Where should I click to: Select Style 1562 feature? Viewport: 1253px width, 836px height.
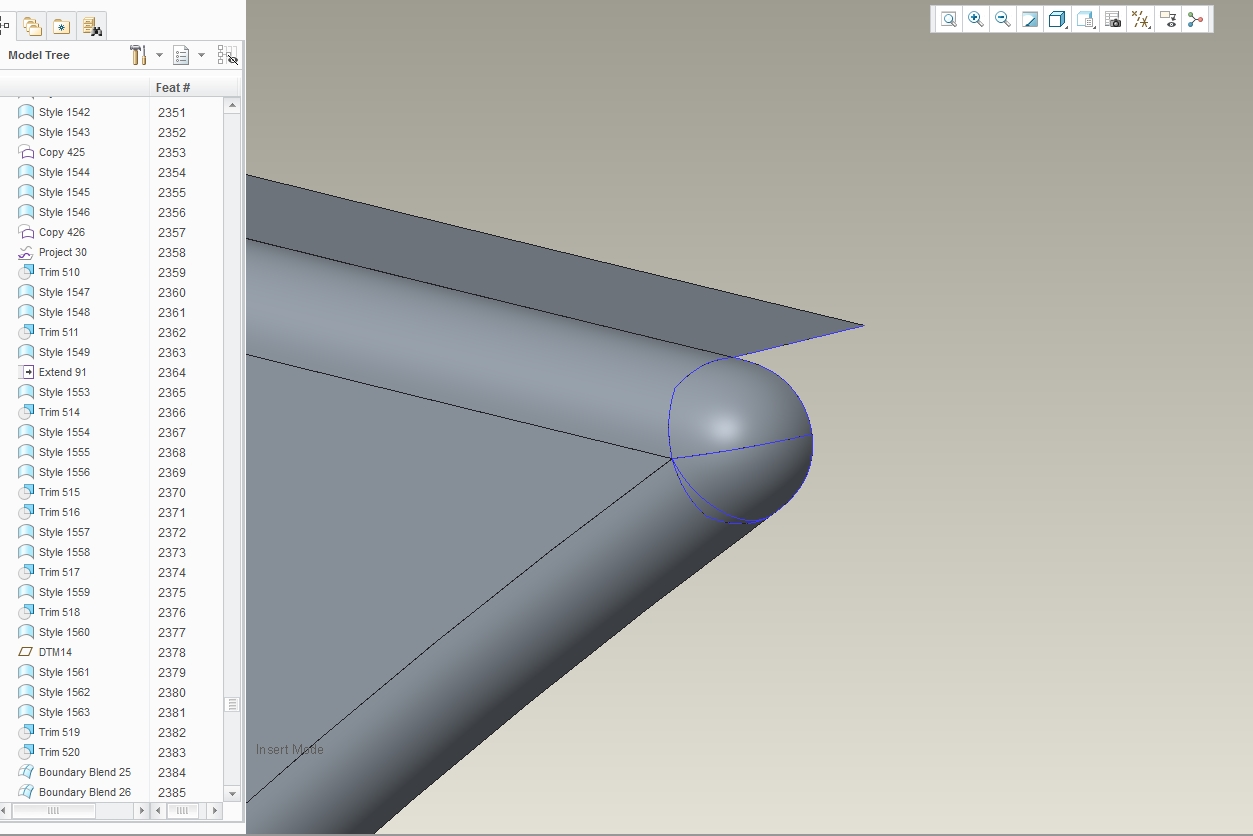pyautogui.click(x=64, y=692)
